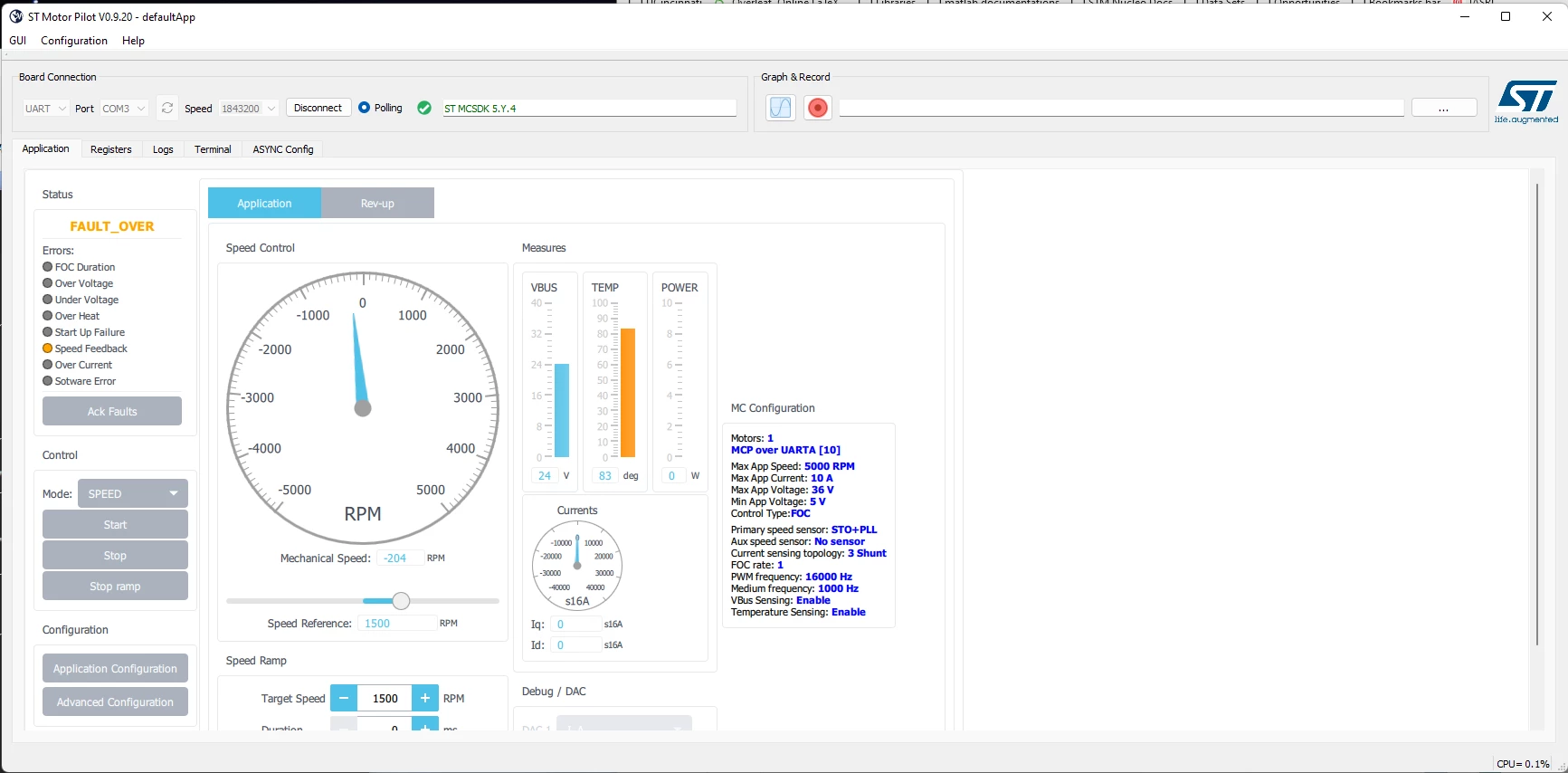Click the Speed Feedback error indicator
This screenshot has height=773, width=1568.
point(48,348)
